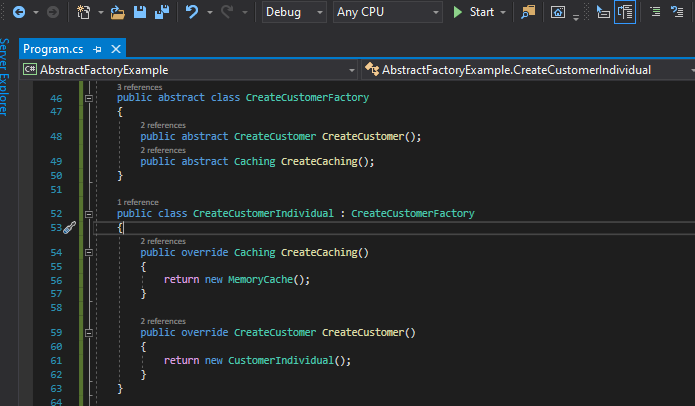695x406 pixels.
Task: Toggle the highlighted document outline icon
Action: tap(625, 12)
